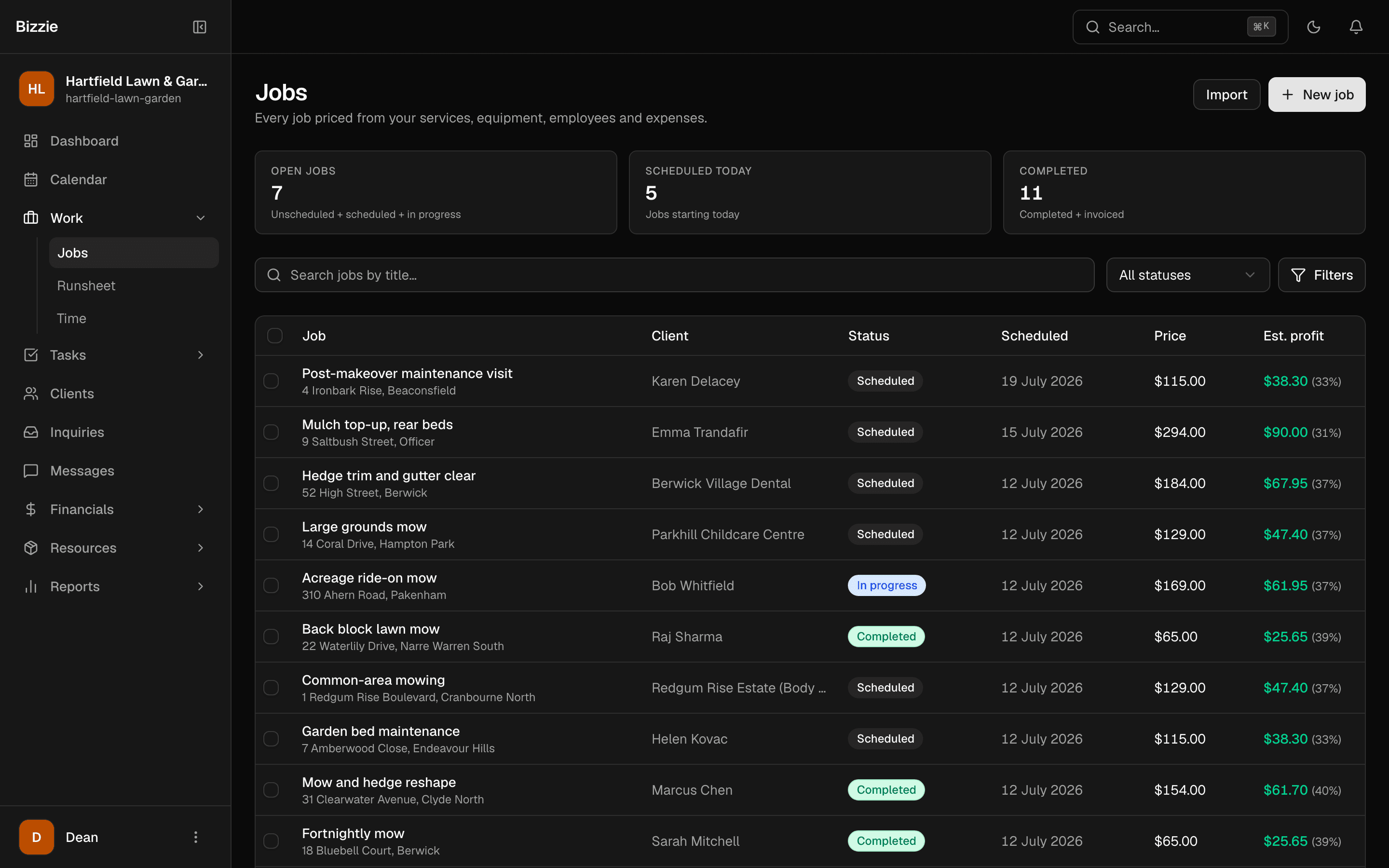Click the global Search field

(x=1180, y=27)
